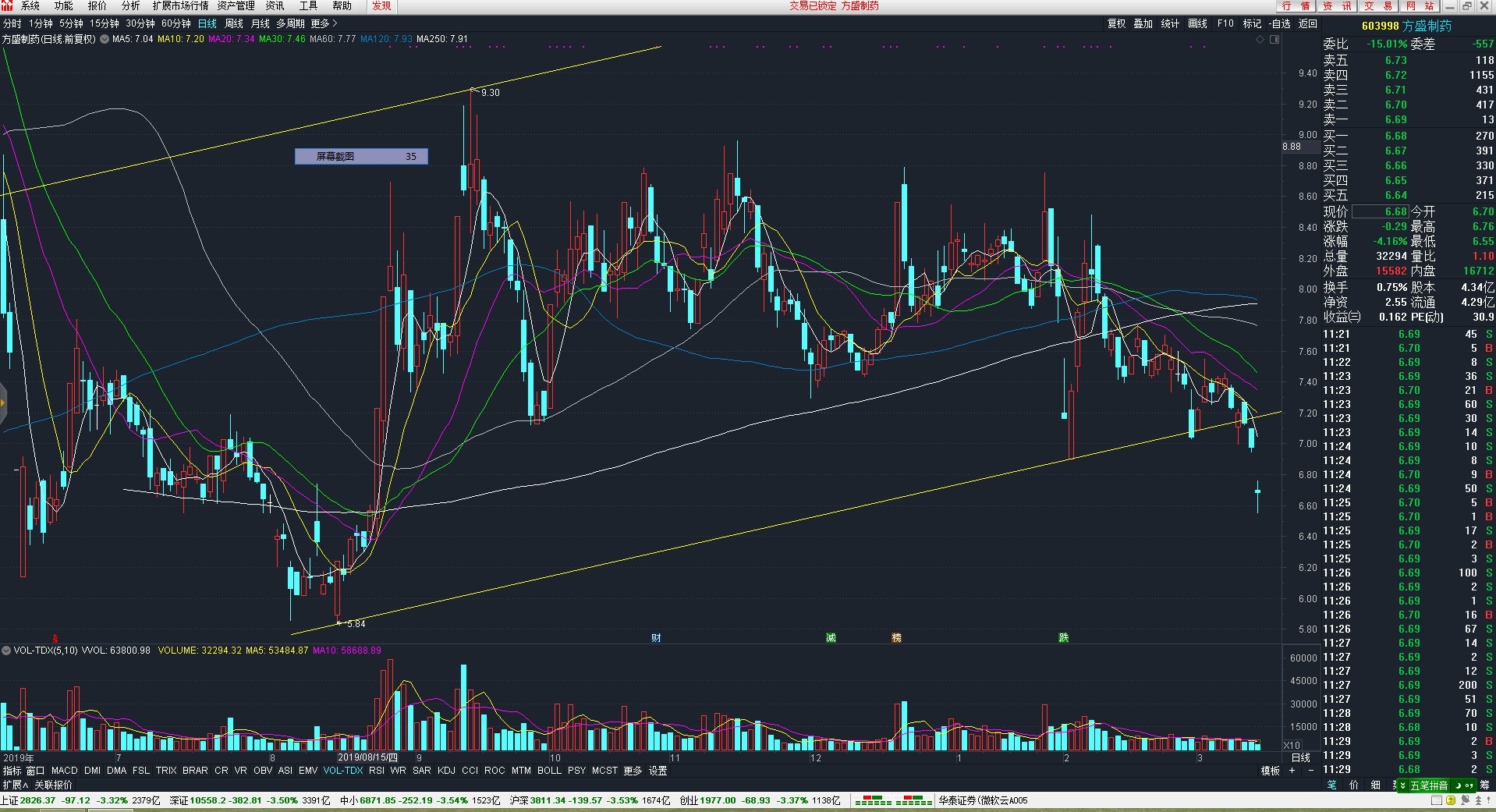The width and height of the screenshot is (1496, 812).
Task: Click the 筹 chip distribution tab
Action: point(1484,785)
